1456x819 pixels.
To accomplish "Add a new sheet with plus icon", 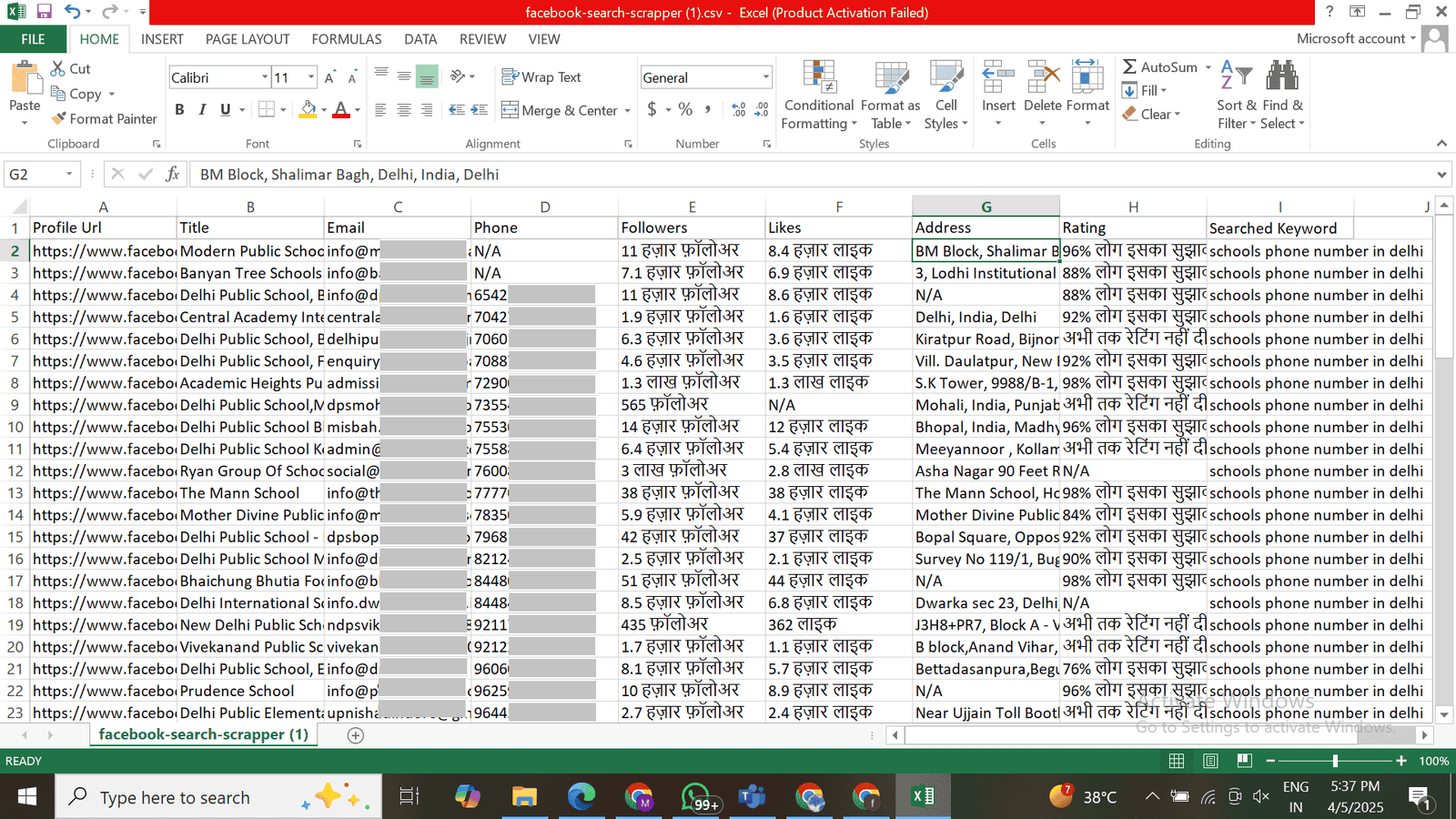I will [356, 735].
